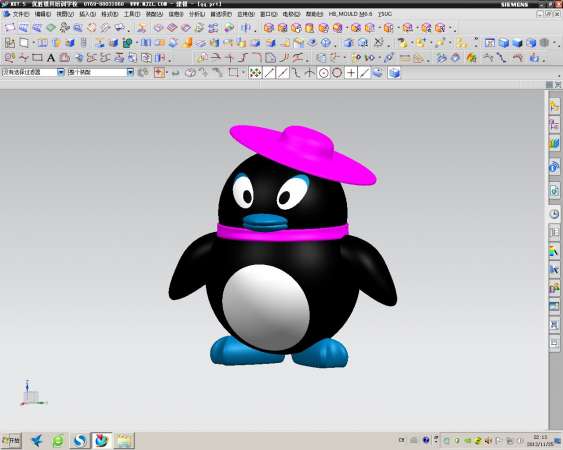Toggle the enable snap point grid icon
Viewport: 563px width, 450px height.
[x=255, y=73]
